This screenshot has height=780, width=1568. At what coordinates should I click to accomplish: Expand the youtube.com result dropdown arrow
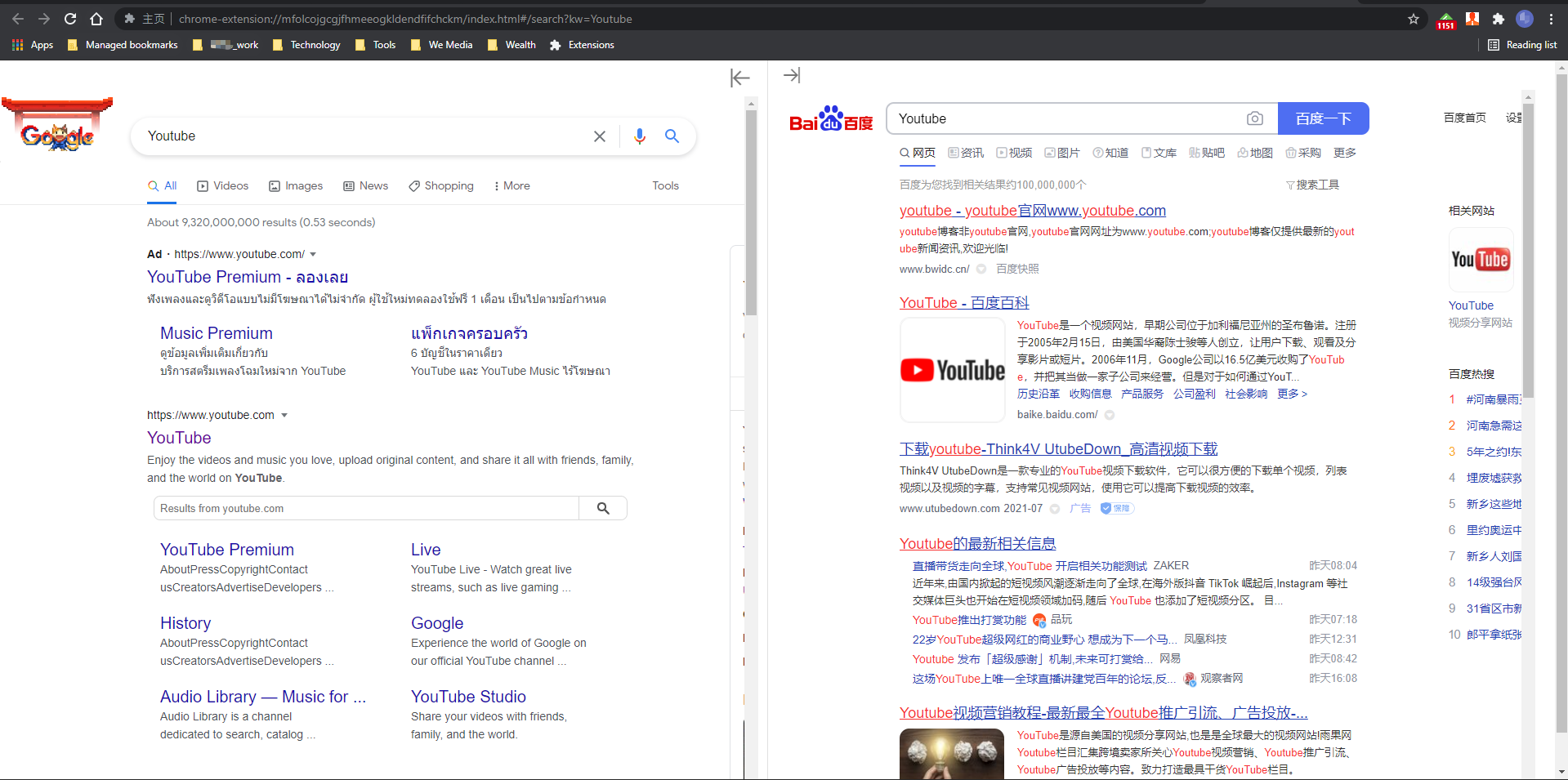click(x=284, y=416)
